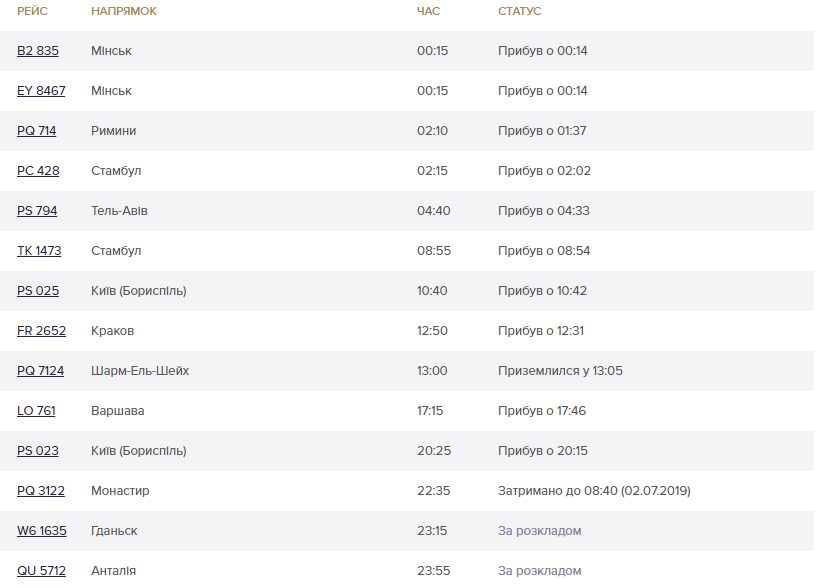View flight LO 761 from Варшава

tap(36, 411)
